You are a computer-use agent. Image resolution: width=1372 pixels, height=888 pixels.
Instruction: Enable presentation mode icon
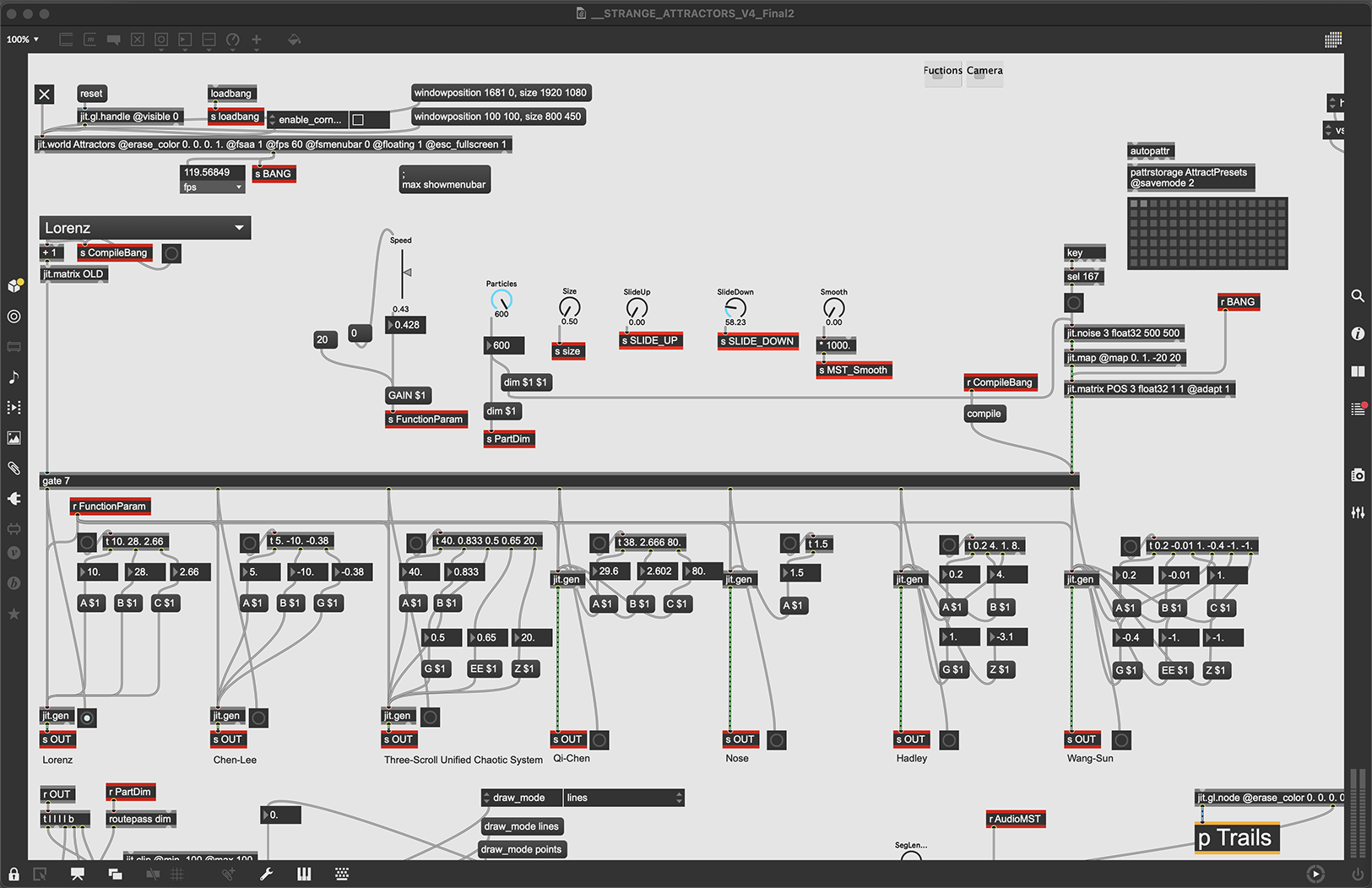coord(78,874)
